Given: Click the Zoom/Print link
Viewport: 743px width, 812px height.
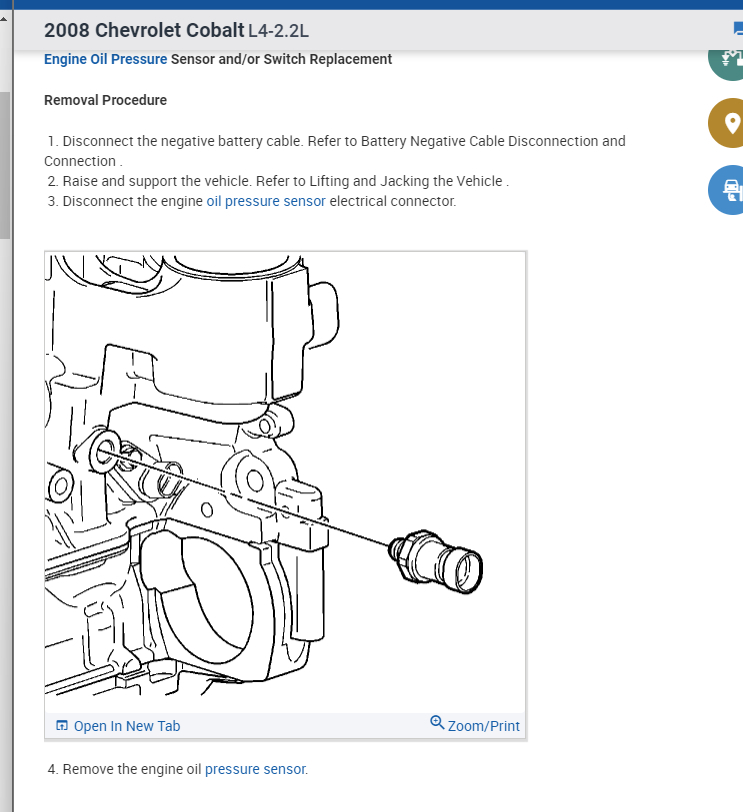Looking at the screenshot, I should (484, 726).
